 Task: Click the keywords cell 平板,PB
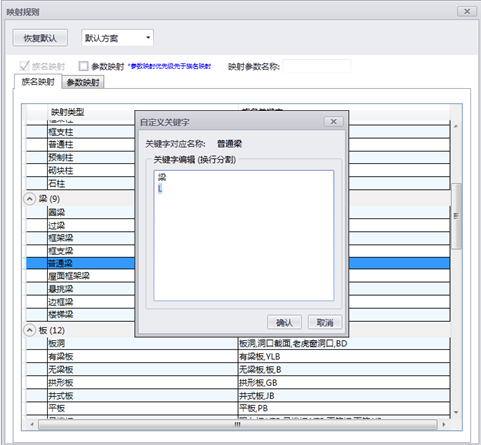point(344,408)
